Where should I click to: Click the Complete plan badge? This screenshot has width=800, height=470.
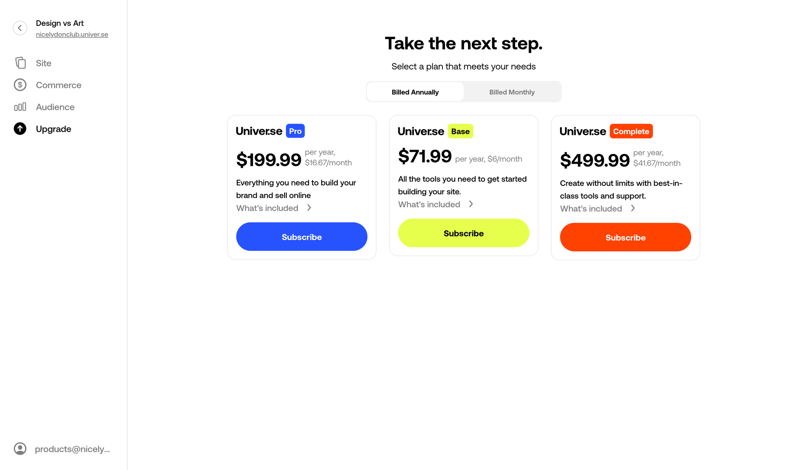tap(631, 131)
